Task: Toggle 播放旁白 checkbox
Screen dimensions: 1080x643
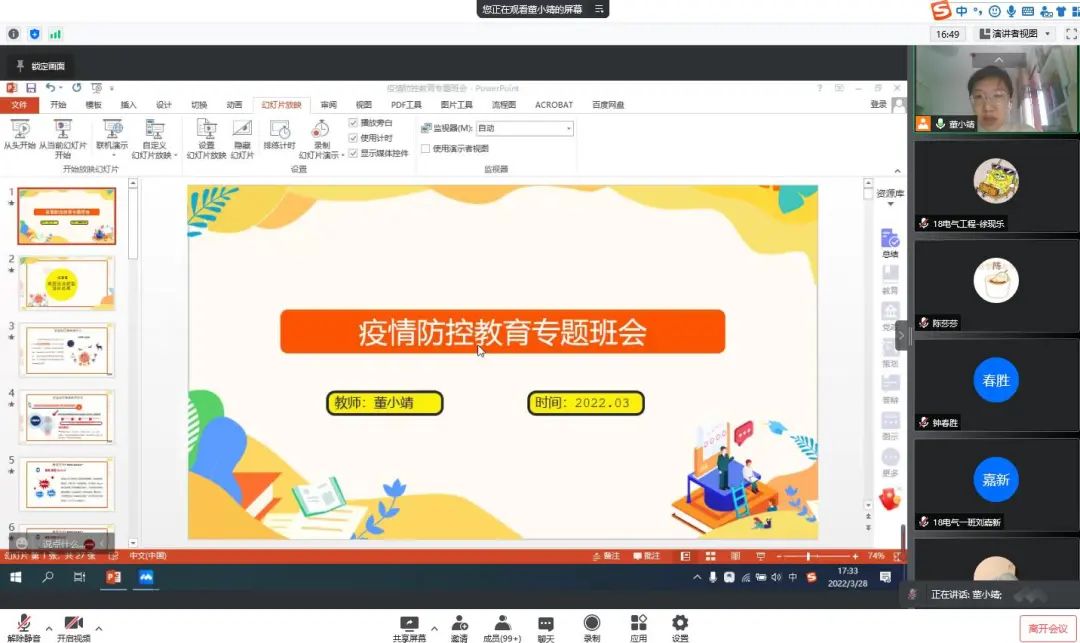Action: point(353,123)
